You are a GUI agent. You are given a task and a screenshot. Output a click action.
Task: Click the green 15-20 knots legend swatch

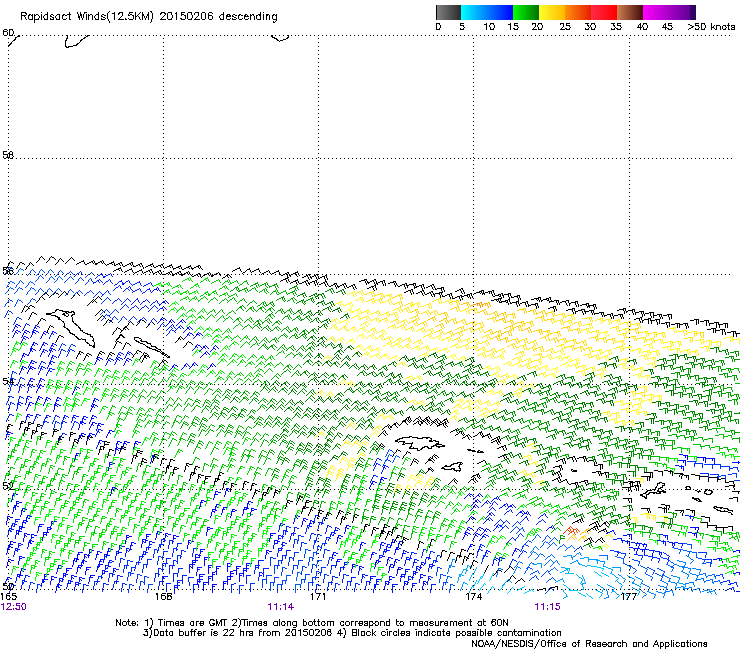tap(526, 12)
